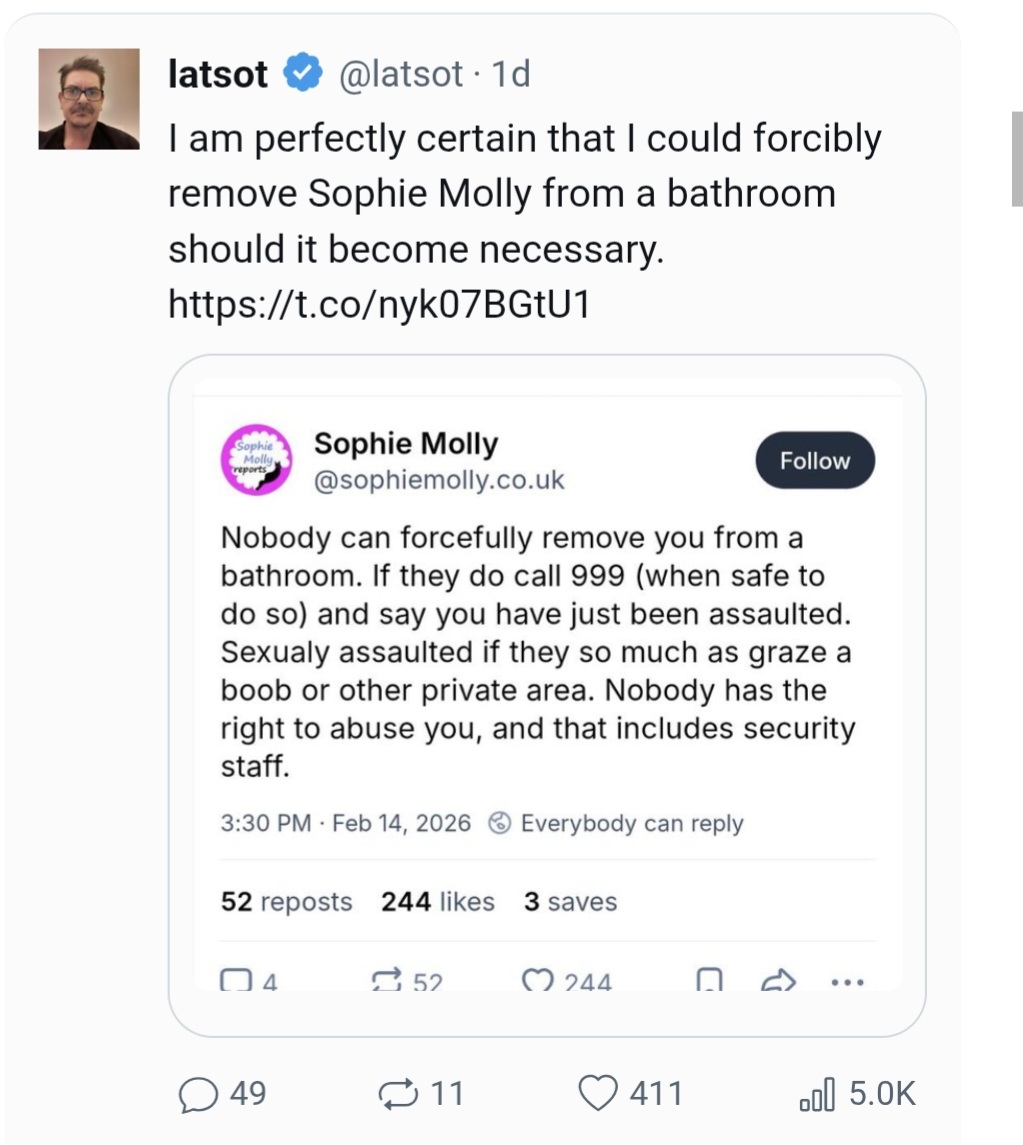Open the t.co link in the post
The width and height of the screenshot is (1023, 1145).
[379, 304]
